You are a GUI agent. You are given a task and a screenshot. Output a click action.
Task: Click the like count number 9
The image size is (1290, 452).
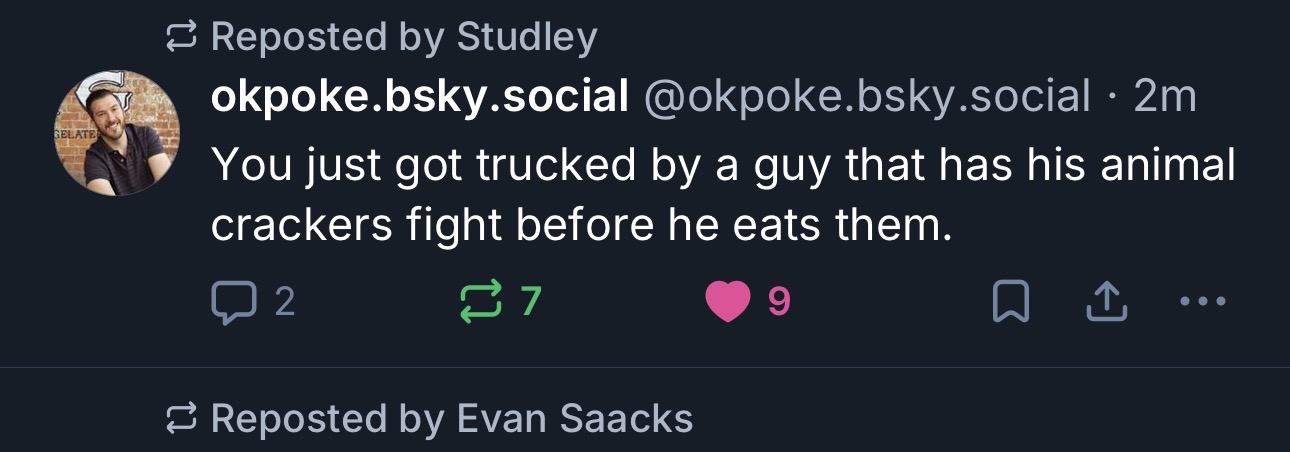coord(779,302)
